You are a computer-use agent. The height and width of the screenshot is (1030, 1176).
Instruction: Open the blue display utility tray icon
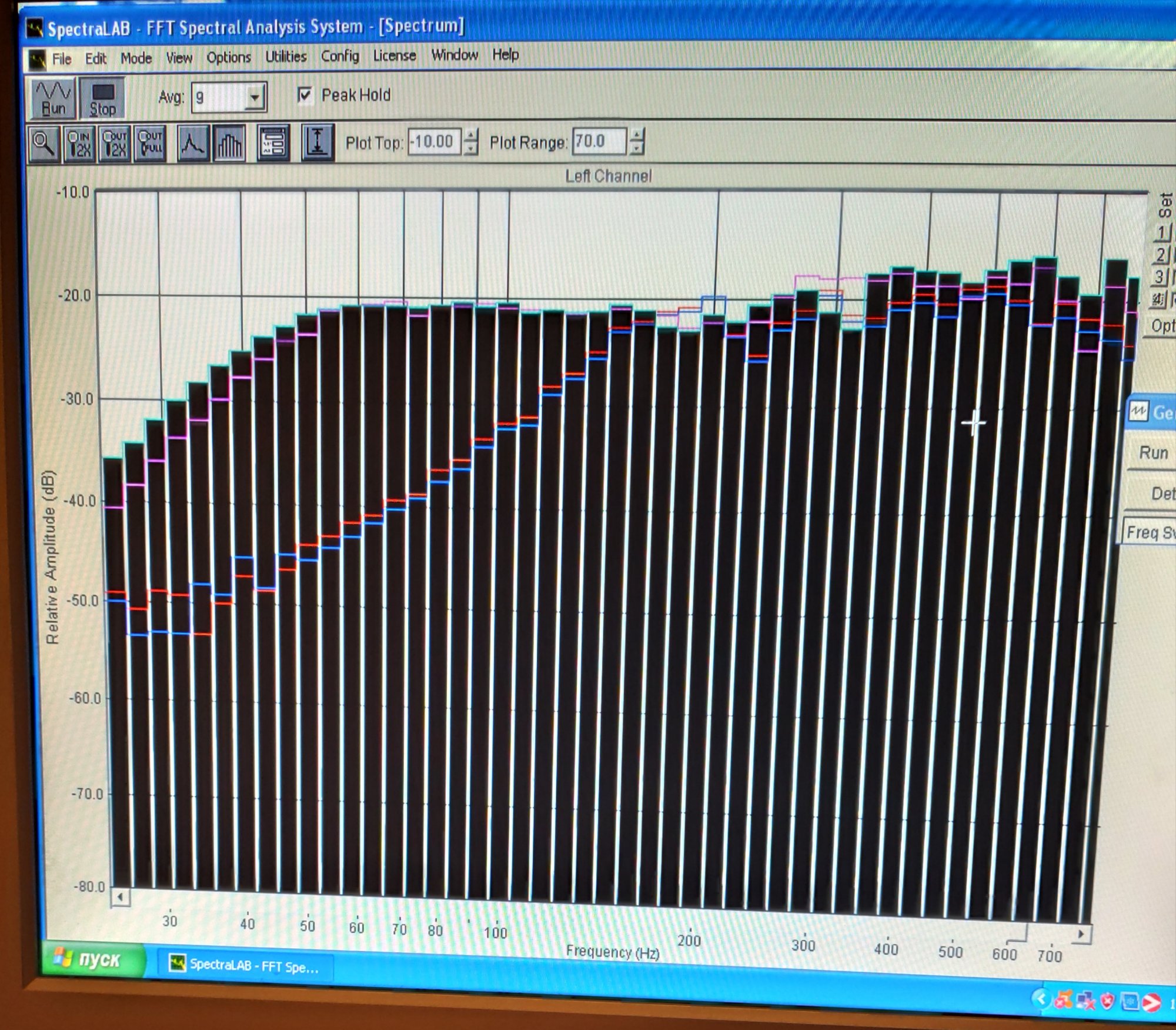pos(1129,1001)
